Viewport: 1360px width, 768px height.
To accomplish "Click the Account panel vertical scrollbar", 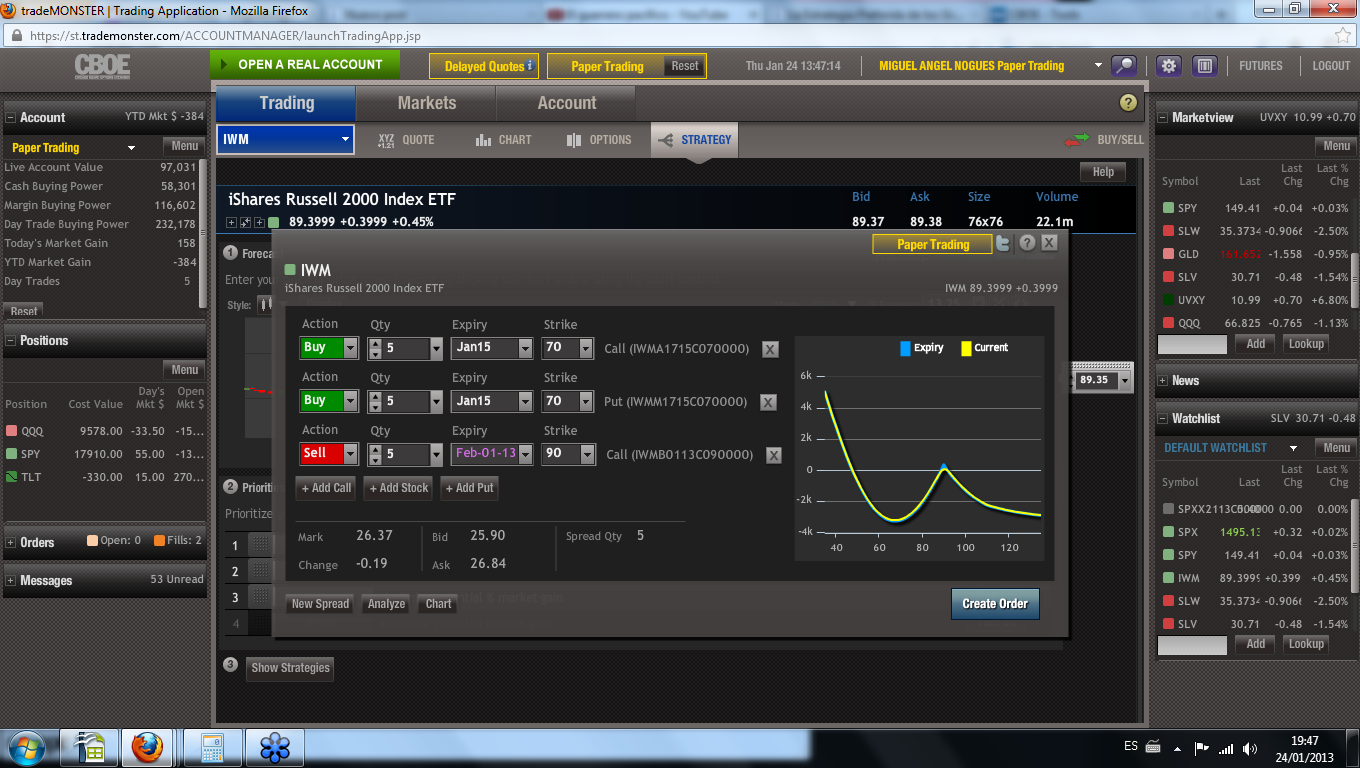I will coord(203,233).
